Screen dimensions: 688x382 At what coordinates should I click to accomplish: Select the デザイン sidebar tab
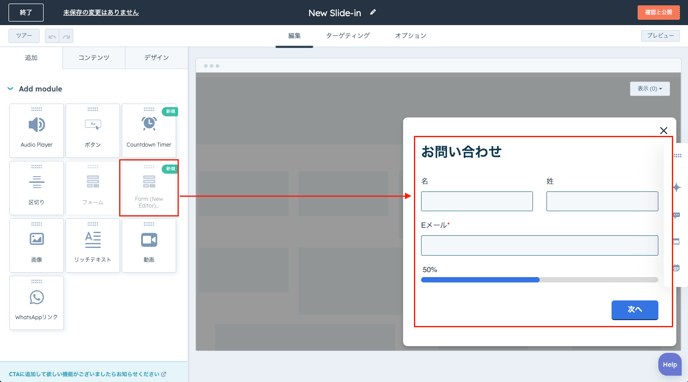pos(157,58)
